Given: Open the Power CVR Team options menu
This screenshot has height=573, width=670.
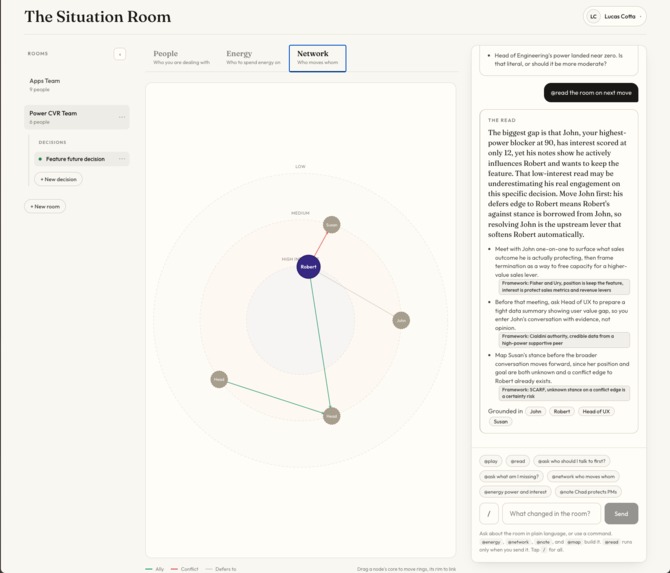Looking at the screenshot, I should pyautogui.click(x=122, y=117).
